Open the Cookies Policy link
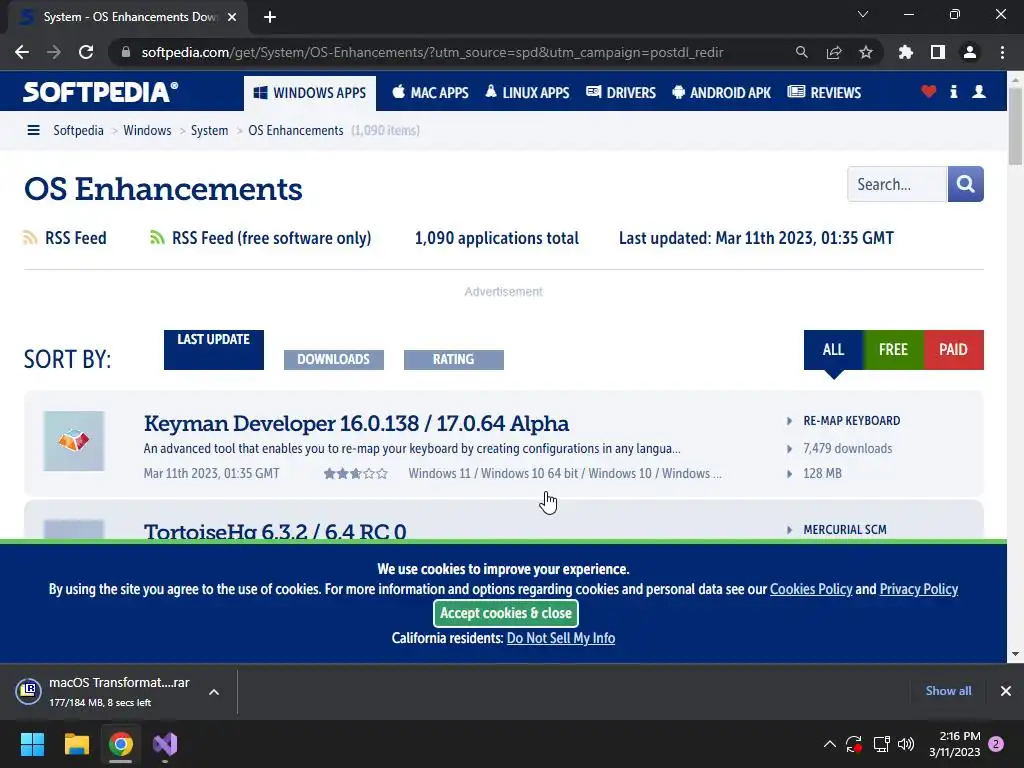 (811, 589)
